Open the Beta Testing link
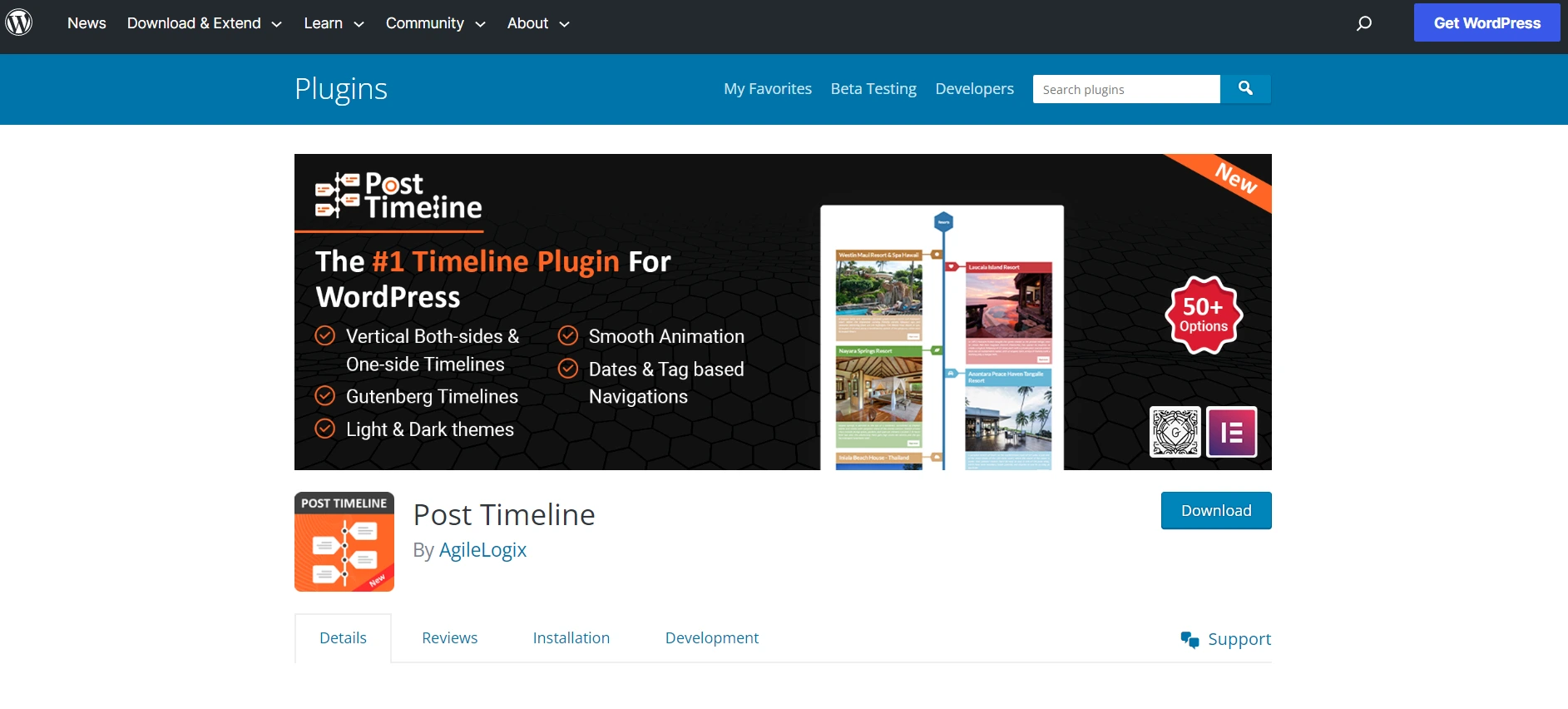This screenshot has height=709, width=1568. coord(873,89)
